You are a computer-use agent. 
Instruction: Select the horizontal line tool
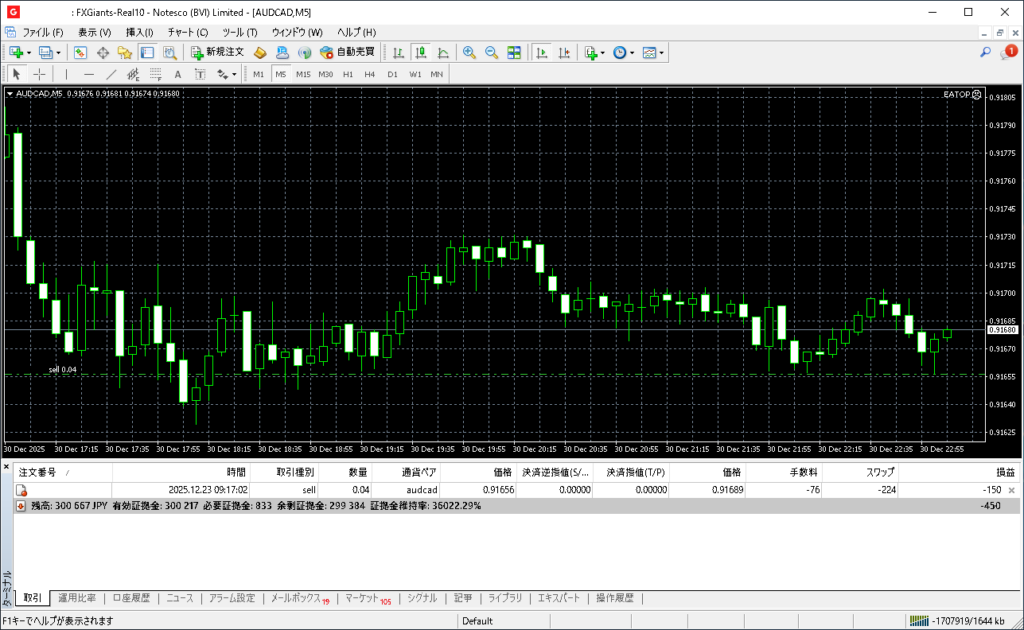coord(89,74)
